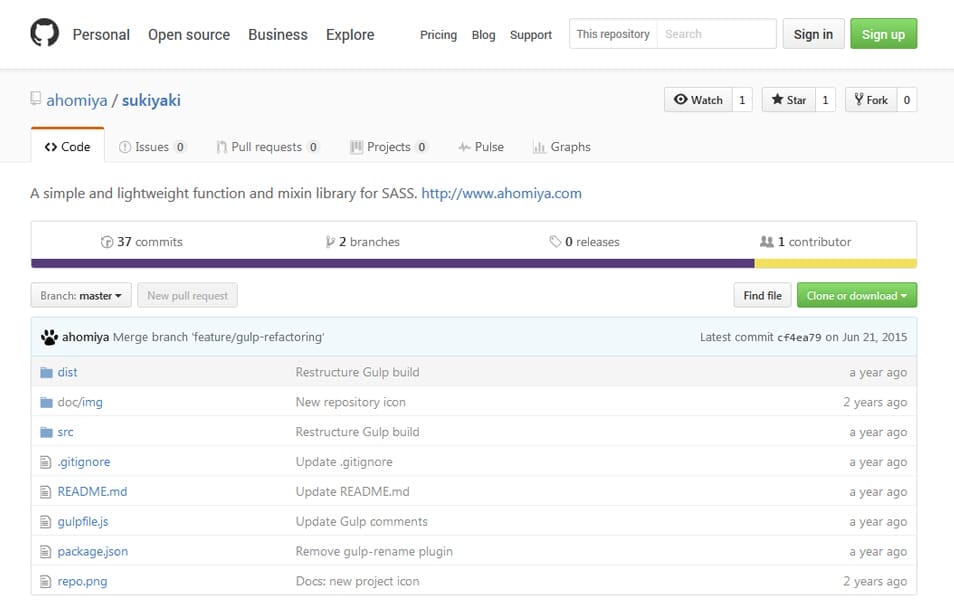The image size is (954, 600).
Task: Click the releases tag icon
Action: [555, 242]
